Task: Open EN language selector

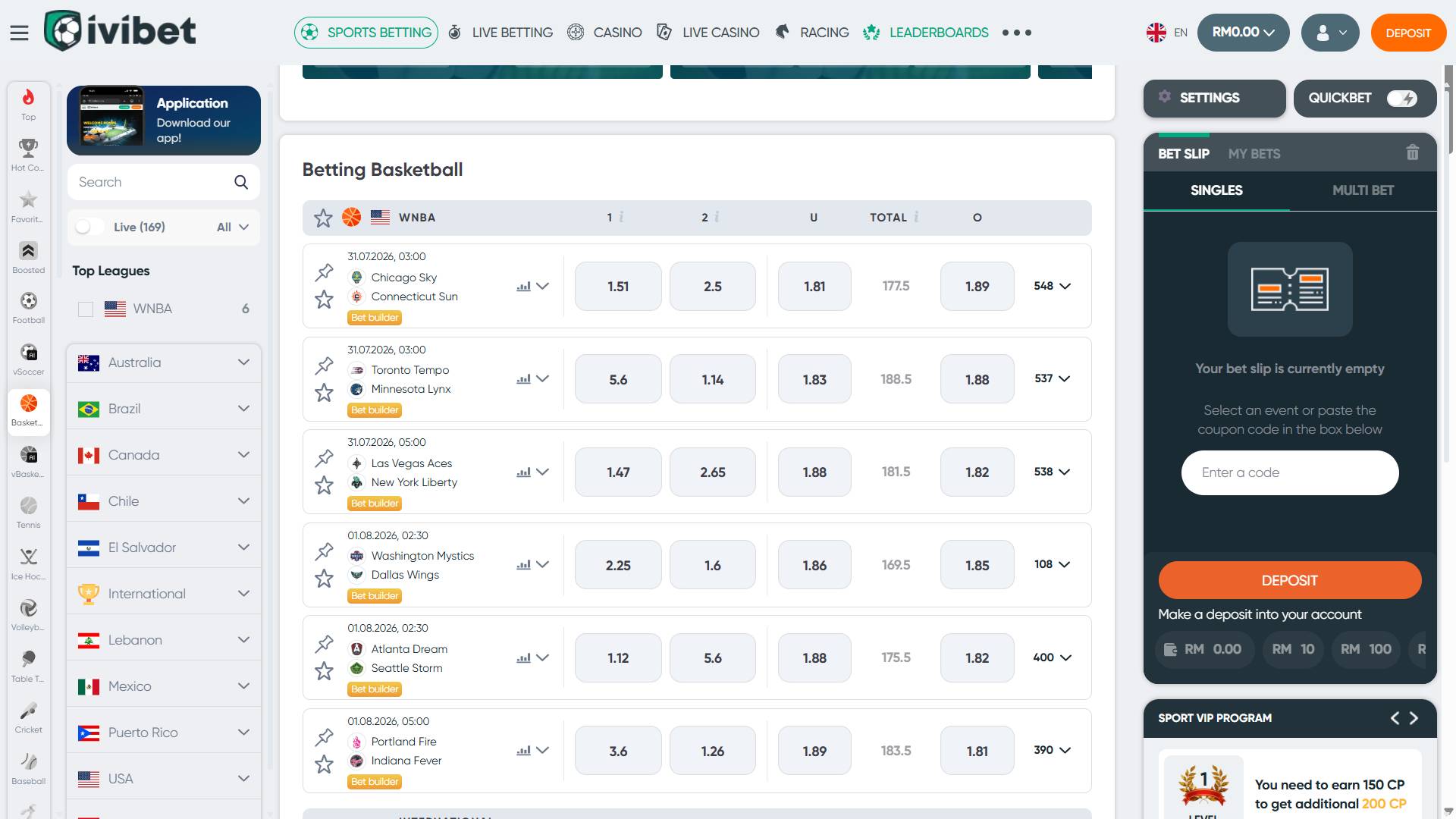Action: 1167,33
